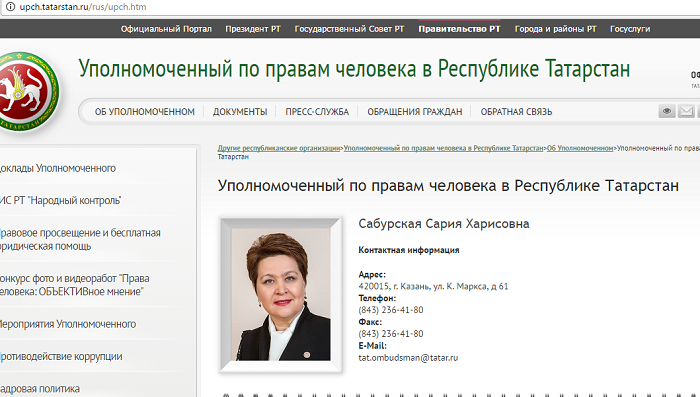The height and width of the screenshot is (397, 700).
Task: Open the envelope mail icon
Action: [686, 111]
